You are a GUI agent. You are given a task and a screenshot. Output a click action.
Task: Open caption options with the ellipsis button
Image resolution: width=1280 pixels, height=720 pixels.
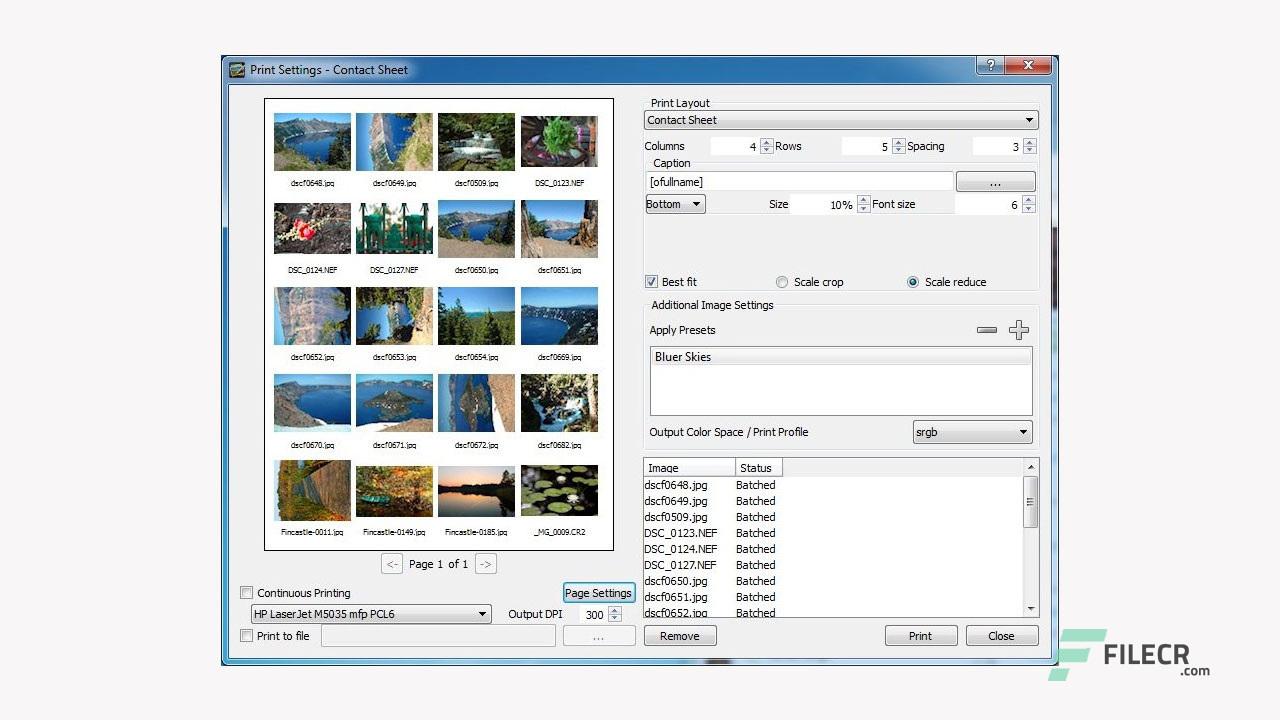click(996, 182)
